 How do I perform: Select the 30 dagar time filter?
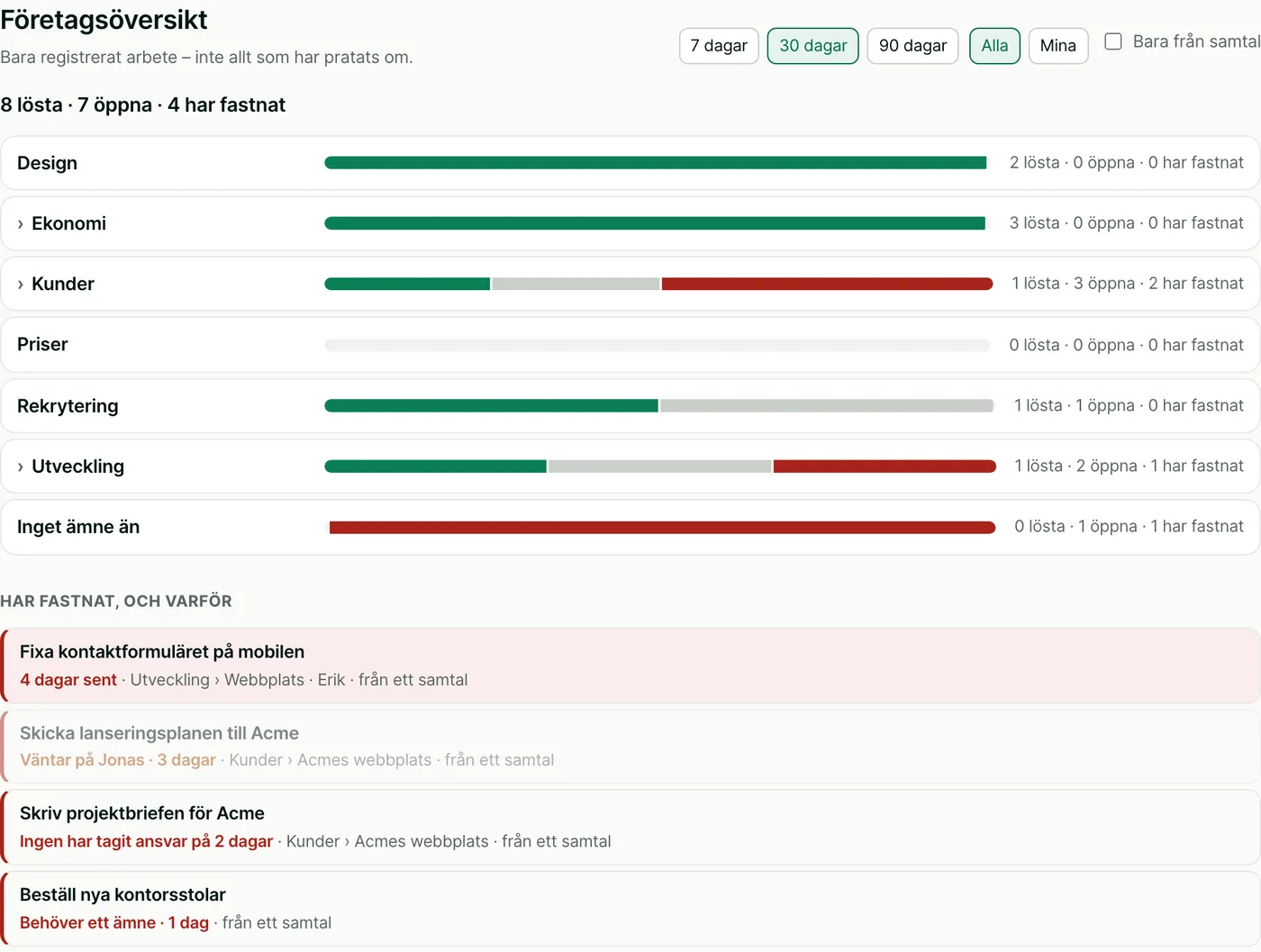coord(812,46)
